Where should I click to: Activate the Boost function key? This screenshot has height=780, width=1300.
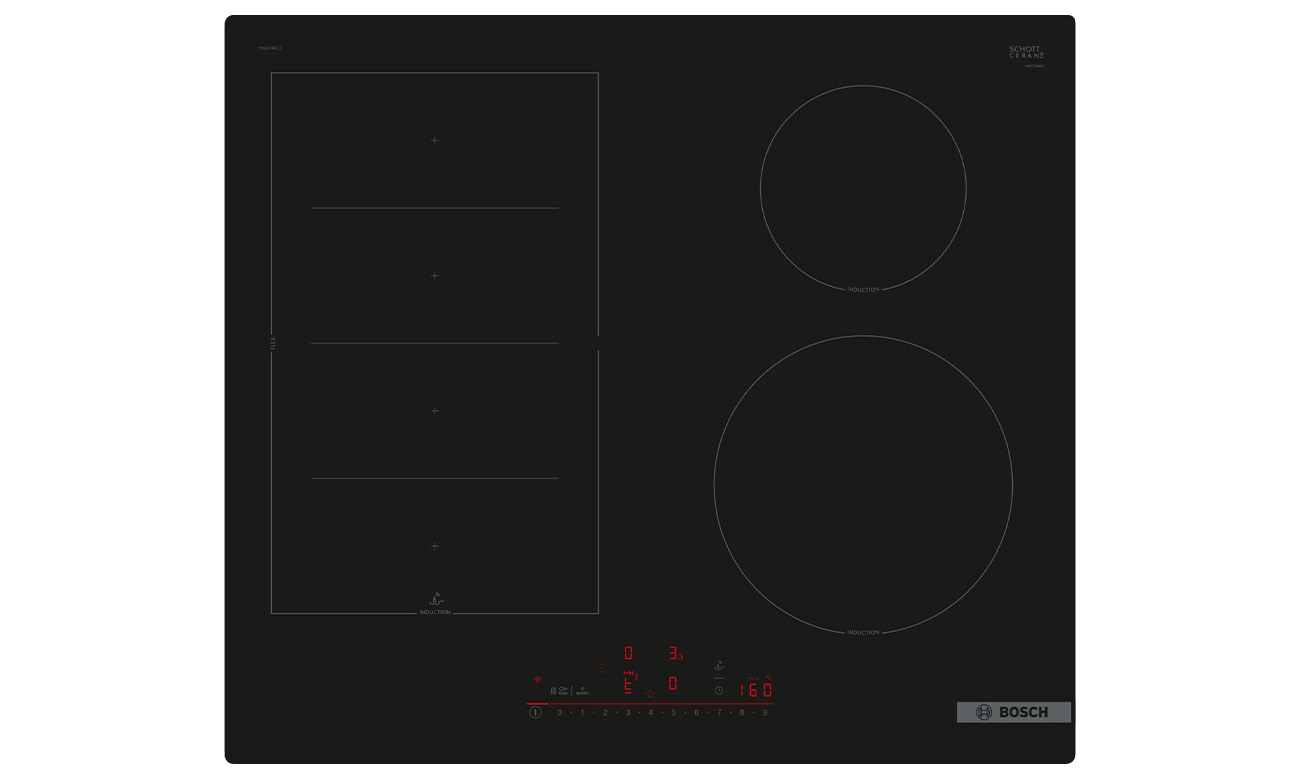[582, 690]
